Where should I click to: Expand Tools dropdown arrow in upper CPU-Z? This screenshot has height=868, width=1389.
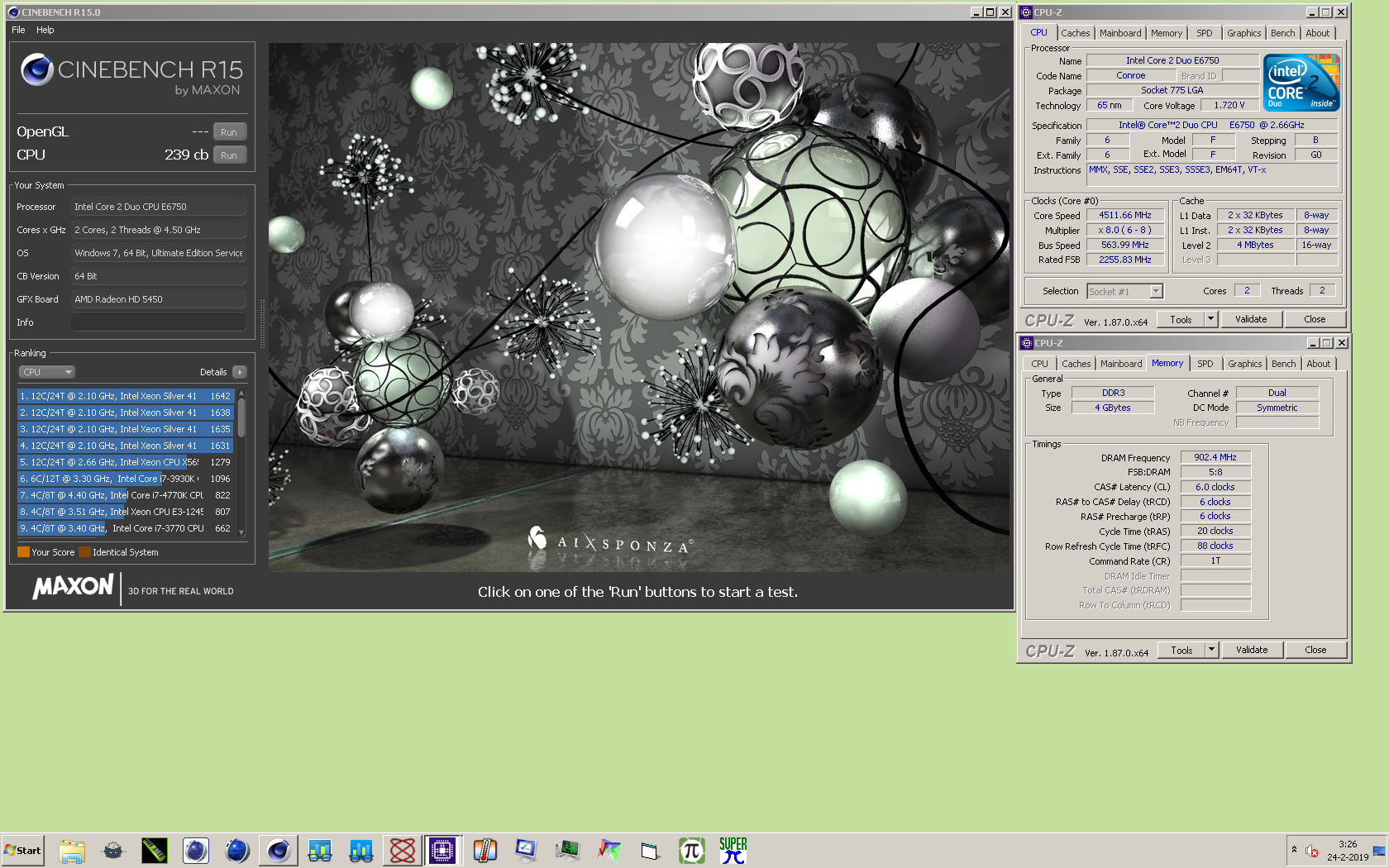pos(1211,320)
